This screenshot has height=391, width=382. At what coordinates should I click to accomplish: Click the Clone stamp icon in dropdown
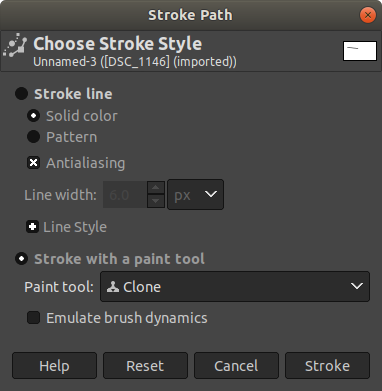point(113,287)
